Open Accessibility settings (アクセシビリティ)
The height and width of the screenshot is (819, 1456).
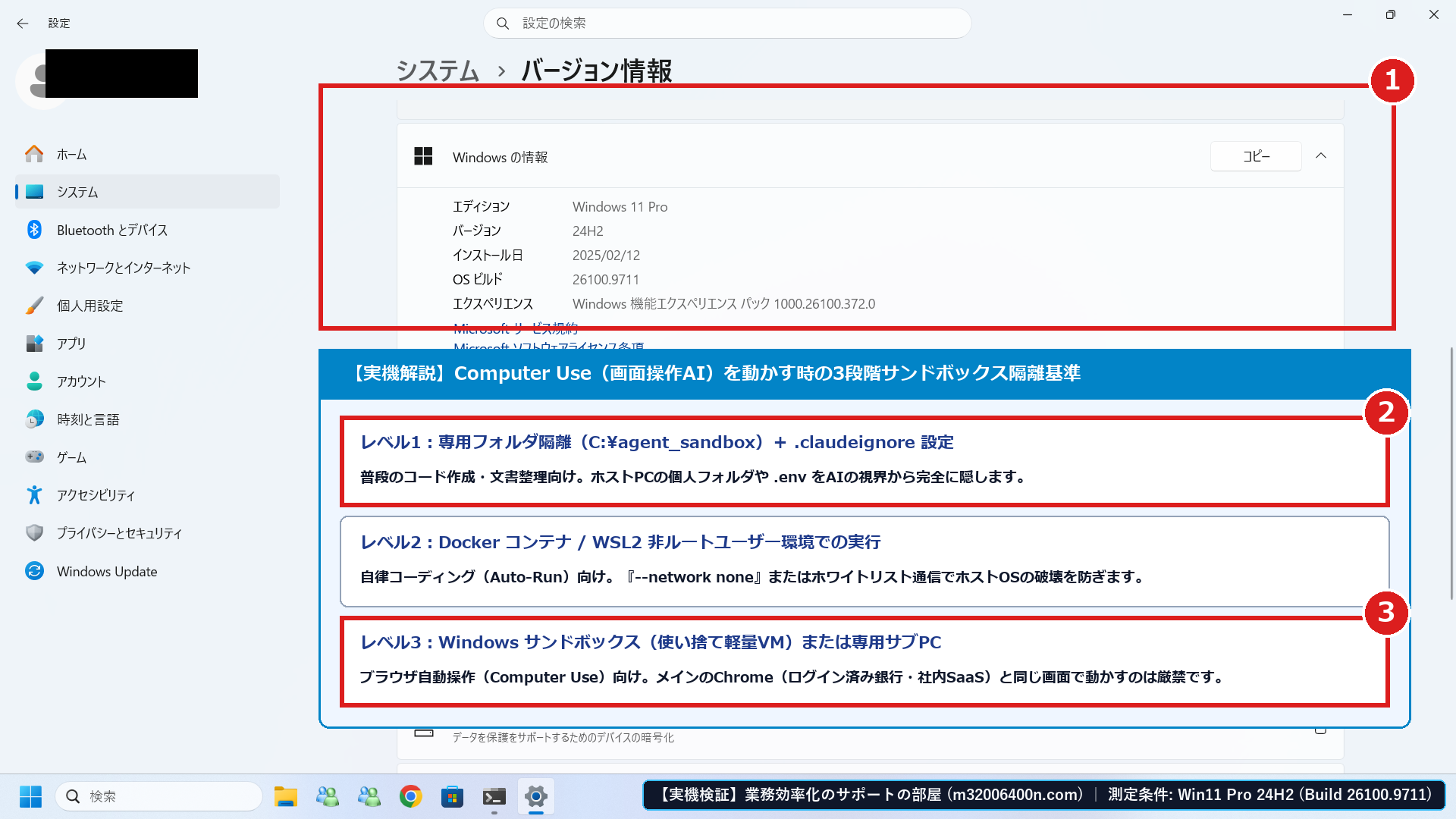(147, 495)
